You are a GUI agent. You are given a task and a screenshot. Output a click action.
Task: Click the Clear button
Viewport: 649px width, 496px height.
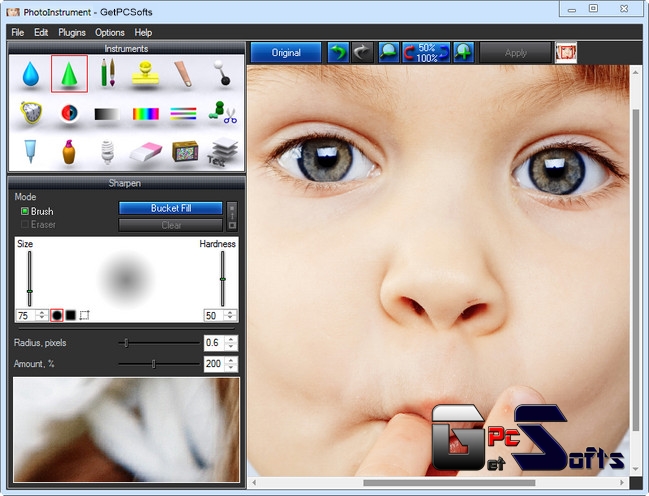(171, 225)
